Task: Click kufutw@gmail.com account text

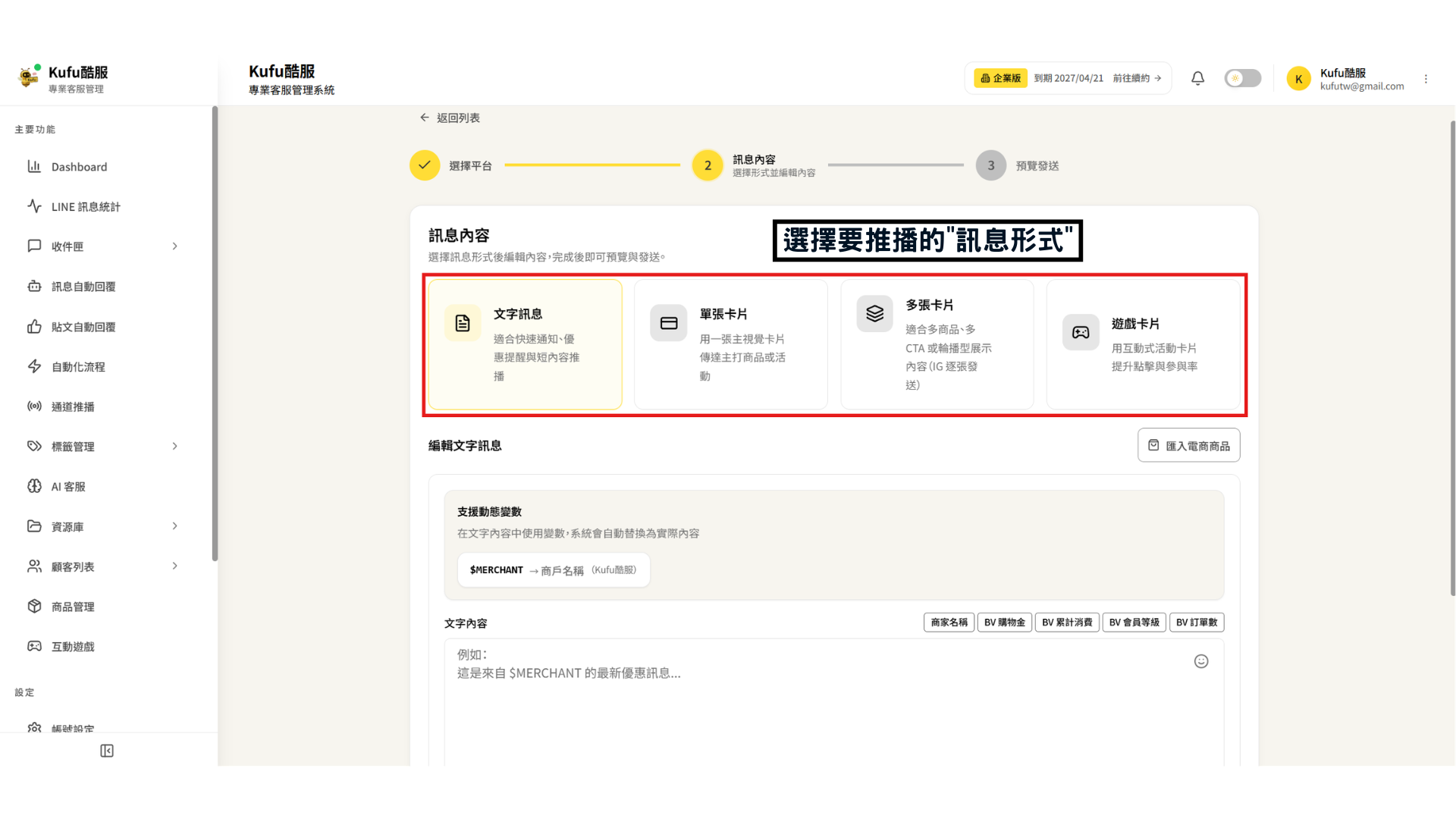Action: (x=1362, y=86)
